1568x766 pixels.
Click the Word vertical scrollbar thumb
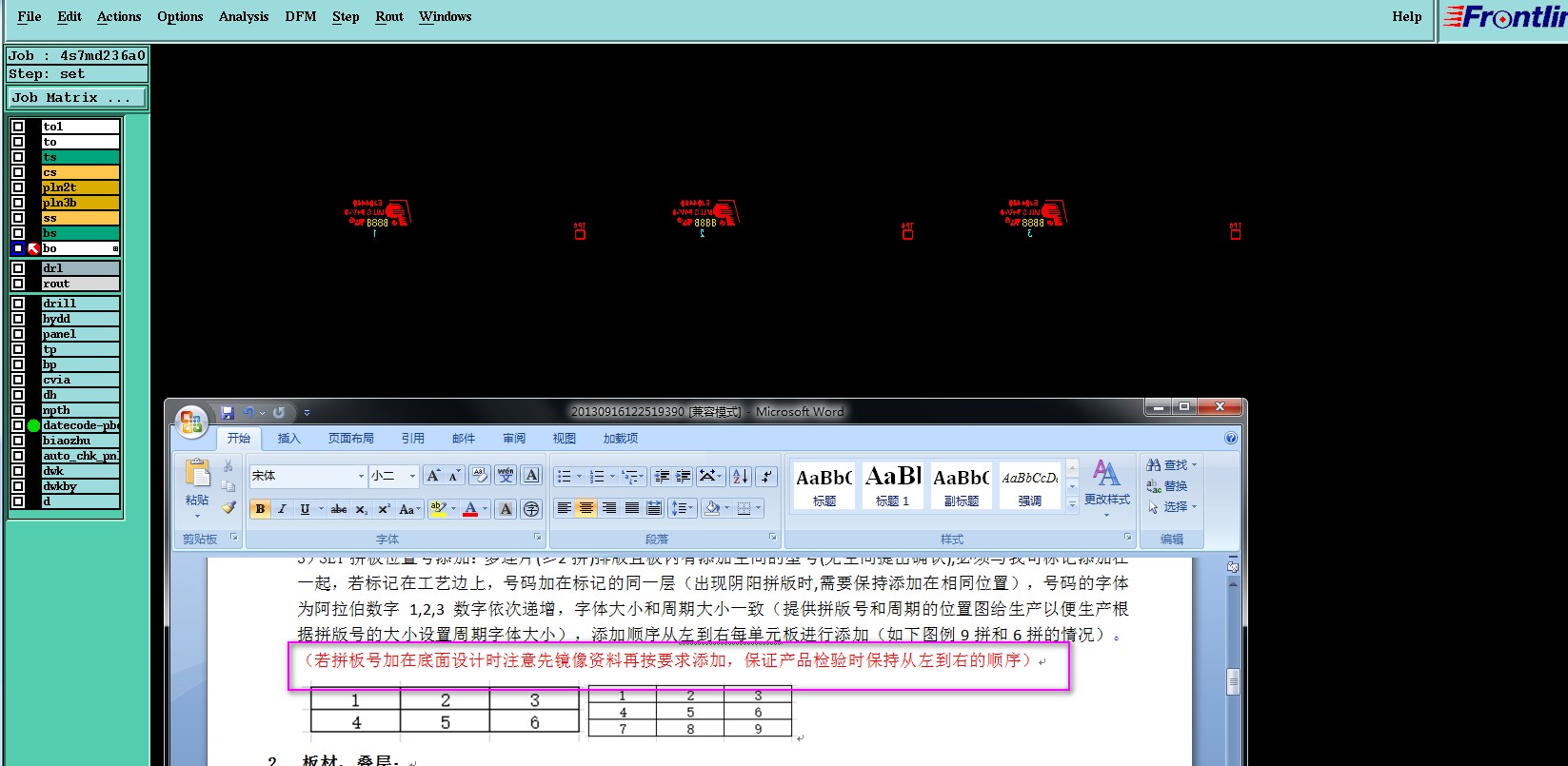(1233, 681)
